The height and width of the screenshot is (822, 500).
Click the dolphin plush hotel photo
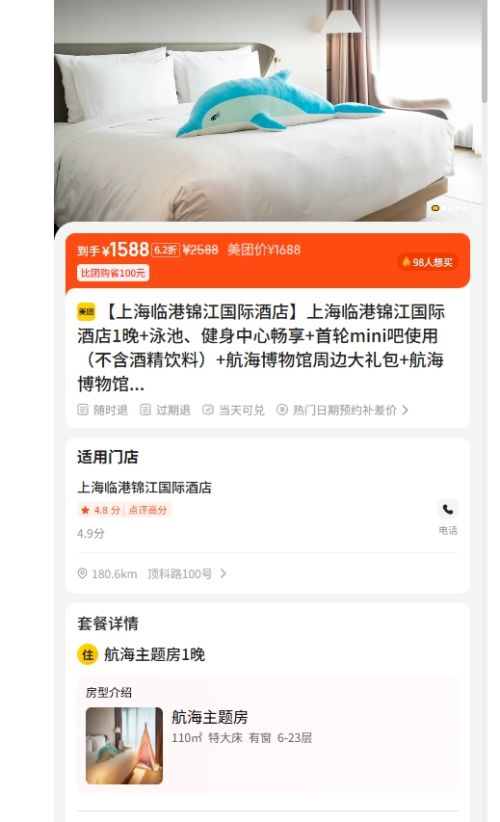[268, 111]
